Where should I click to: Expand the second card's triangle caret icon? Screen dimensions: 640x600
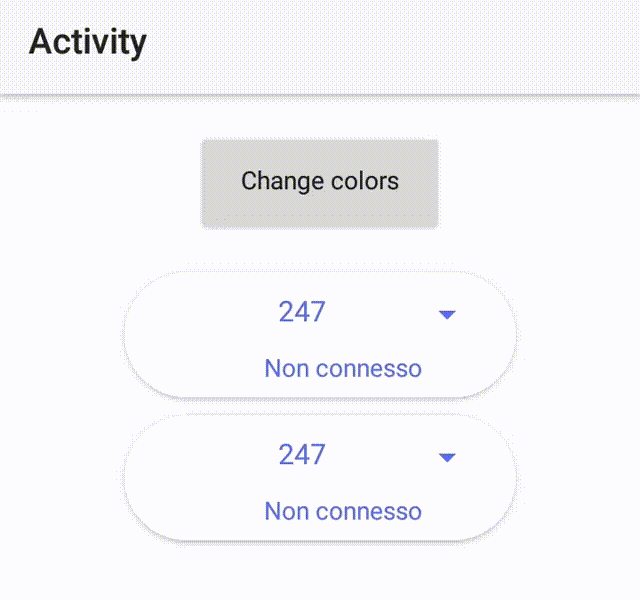447,458
